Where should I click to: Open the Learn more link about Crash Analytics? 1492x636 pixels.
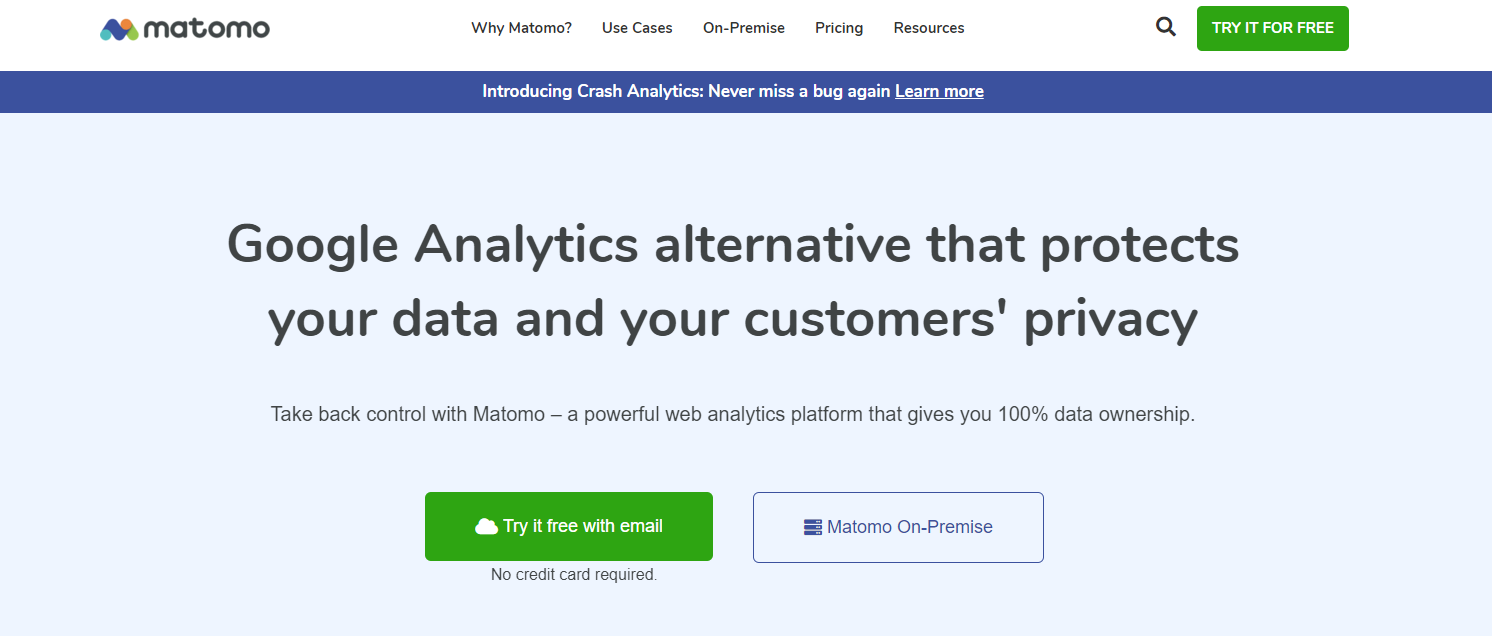[x=938, y=91]
